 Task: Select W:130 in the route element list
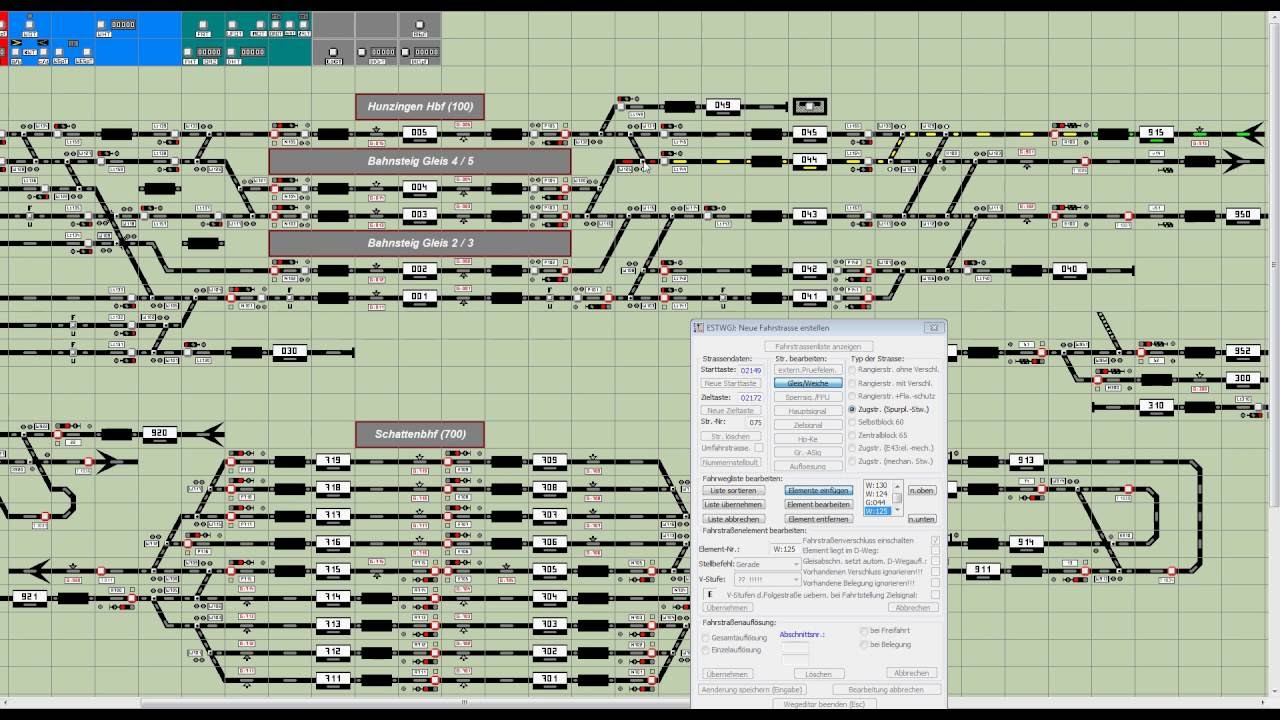877,486
